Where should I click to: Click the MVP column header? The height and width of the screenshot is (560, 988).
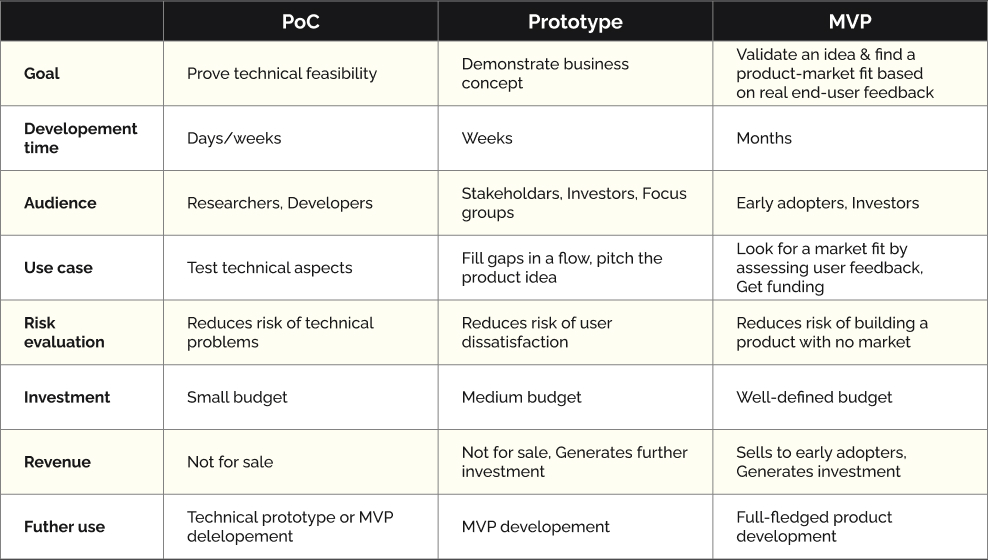click(850, 22)
